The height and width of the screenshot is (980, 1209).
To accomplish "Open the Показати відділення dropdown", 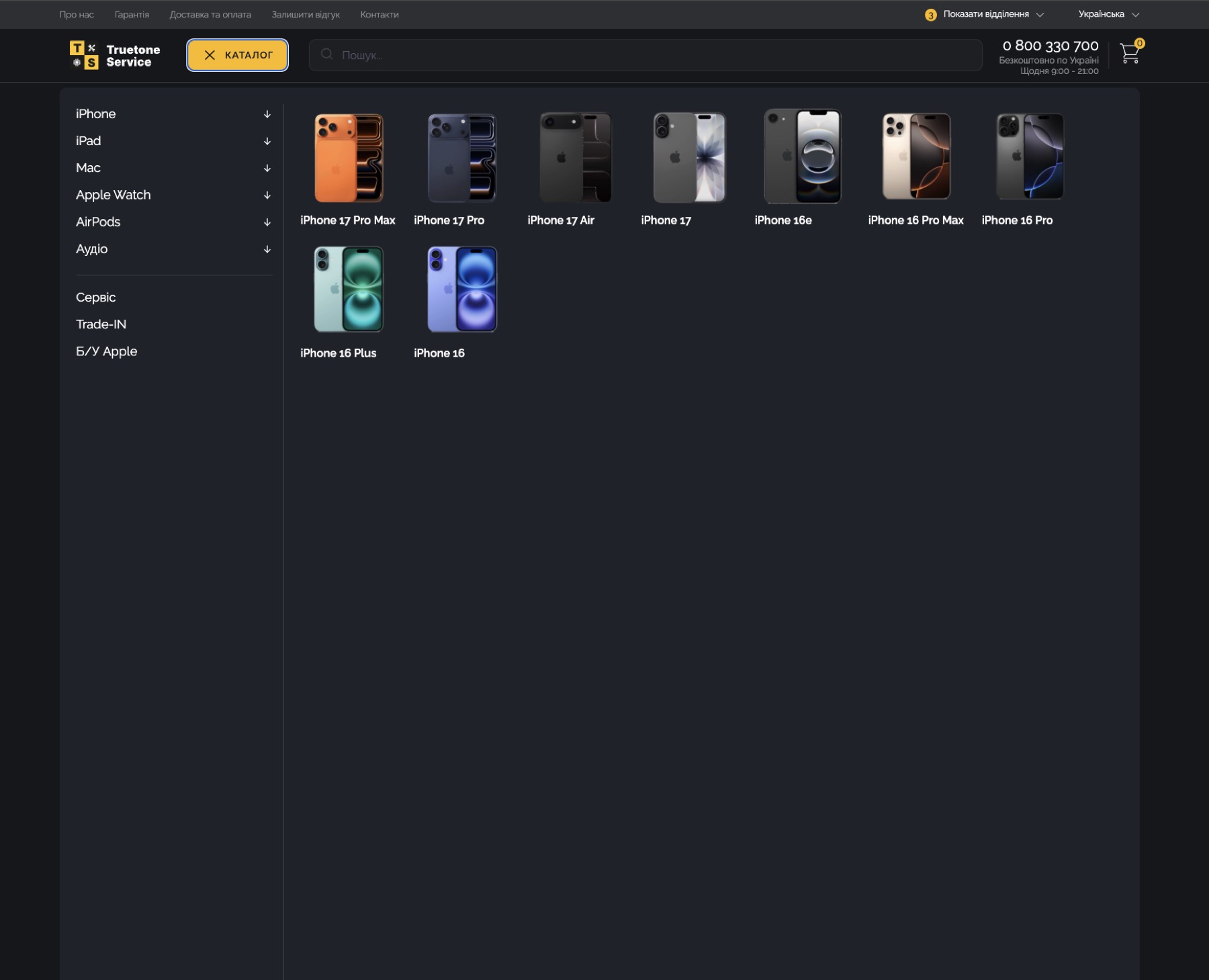I will [985, 14].
